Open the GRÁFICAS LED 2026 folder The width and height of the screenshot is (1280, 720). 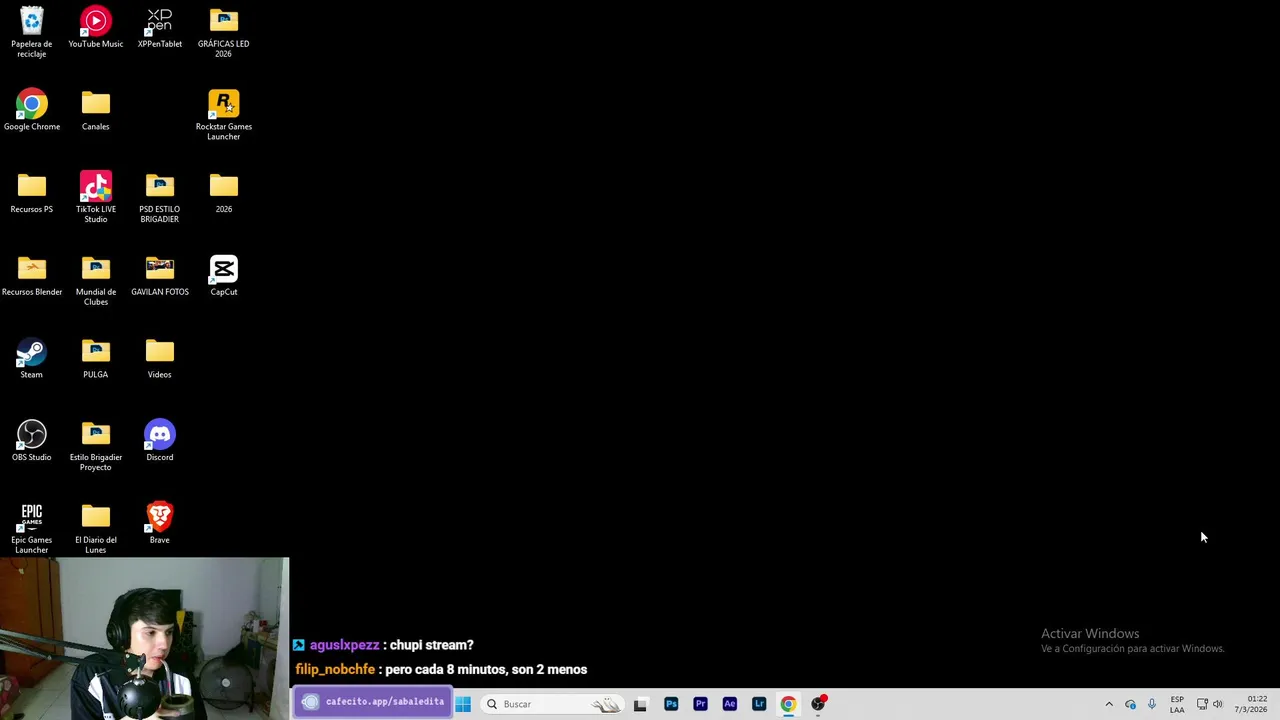(x=223, y=32)
